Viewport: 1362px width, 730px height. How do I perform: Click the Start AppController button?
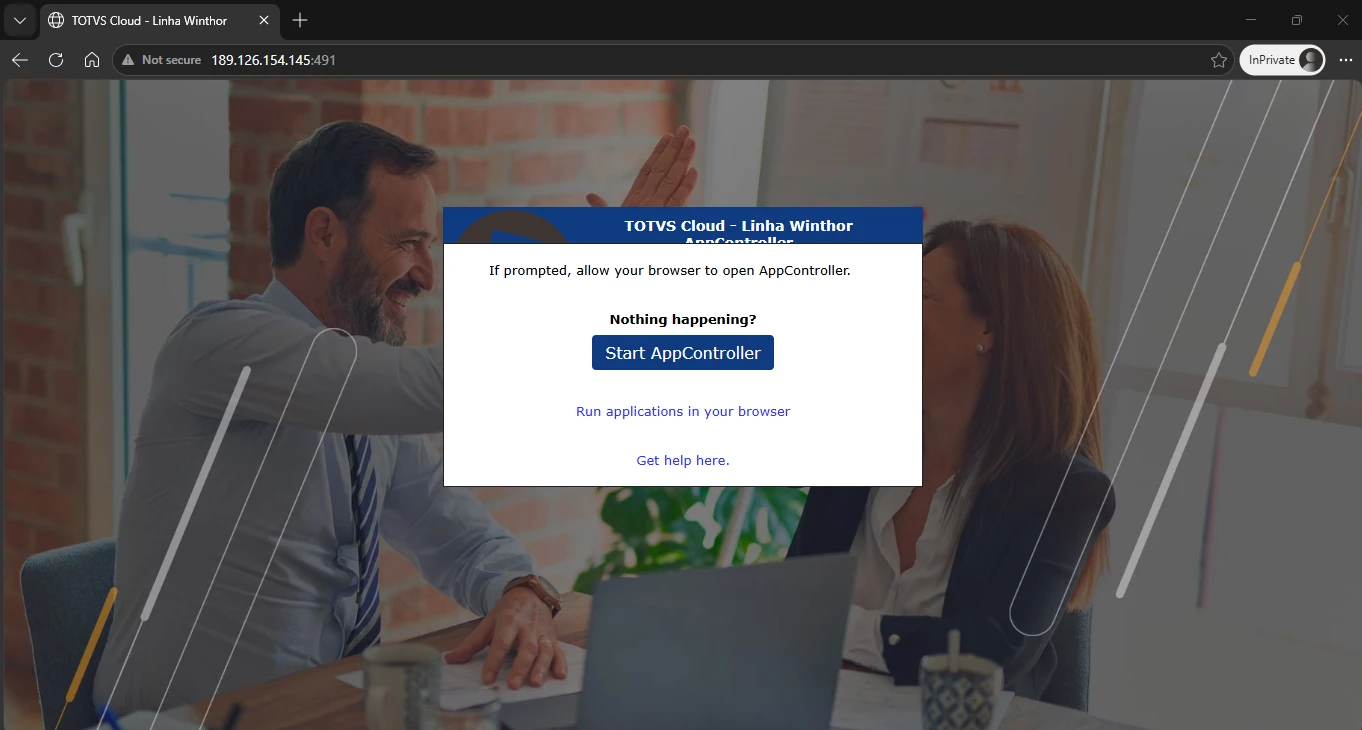[683, 353]
